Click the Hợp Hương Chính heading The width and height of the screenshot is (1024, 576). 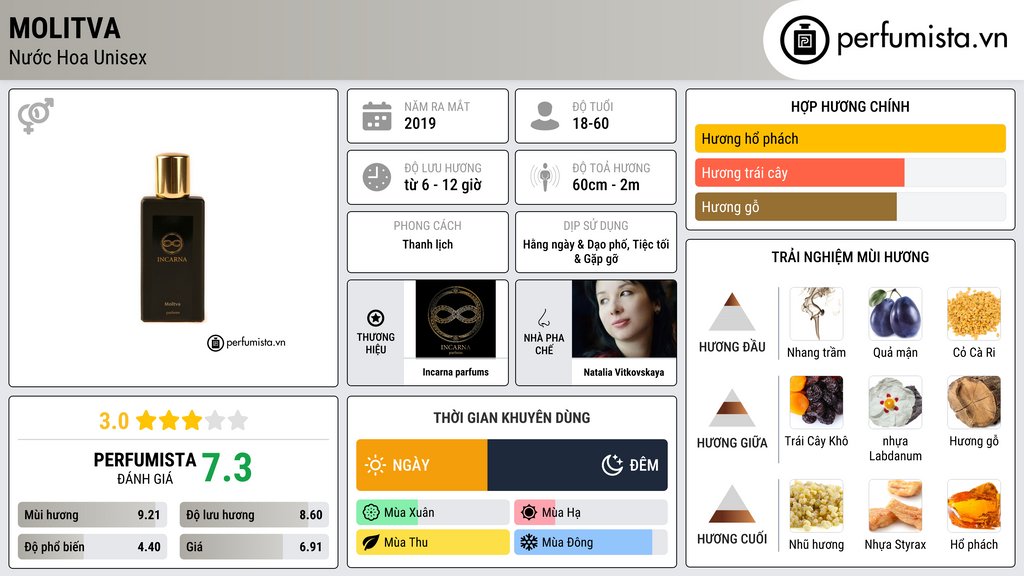point(850,106)
